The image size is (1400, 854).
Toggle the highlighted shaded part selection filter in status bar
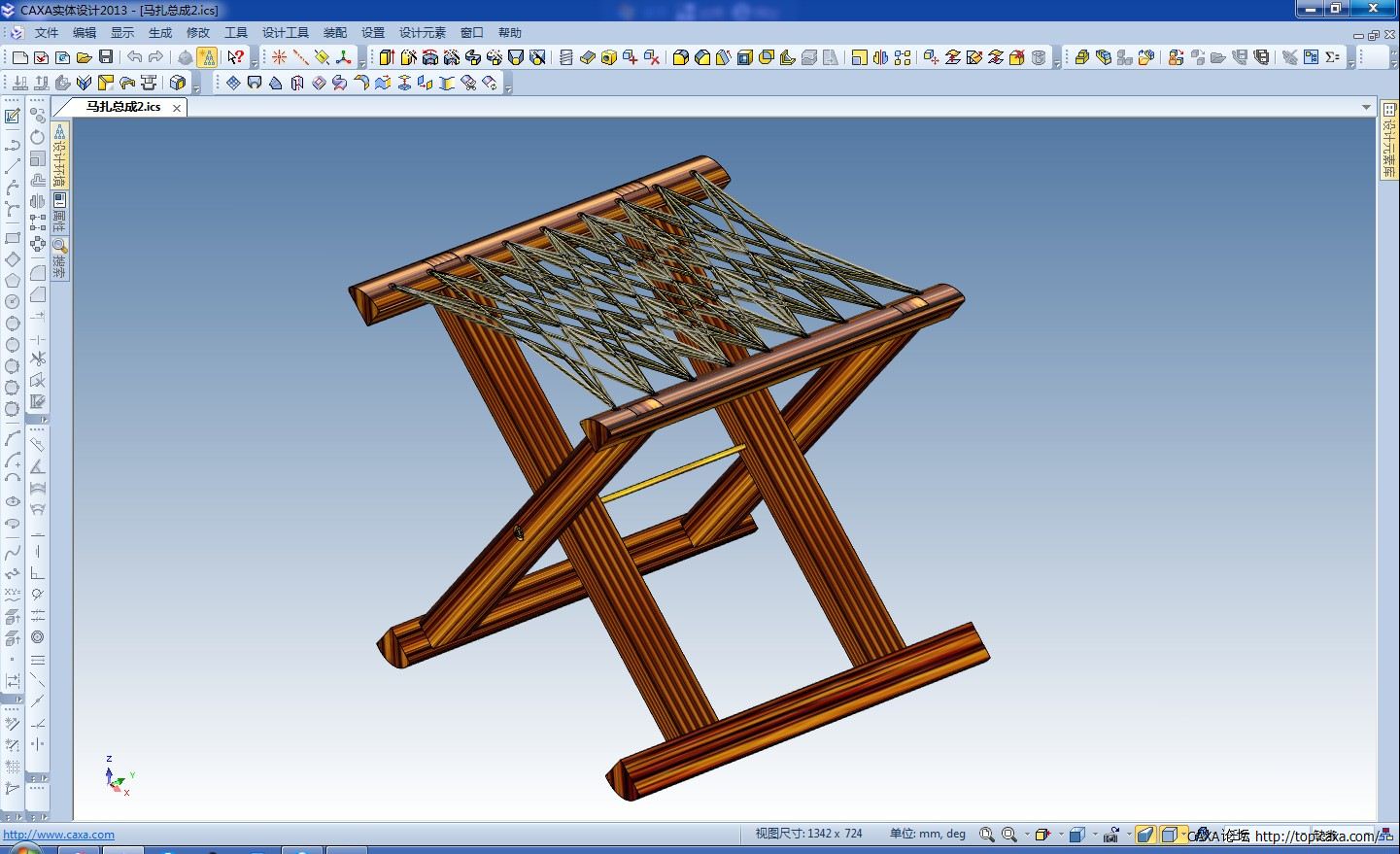point(1146,835)
